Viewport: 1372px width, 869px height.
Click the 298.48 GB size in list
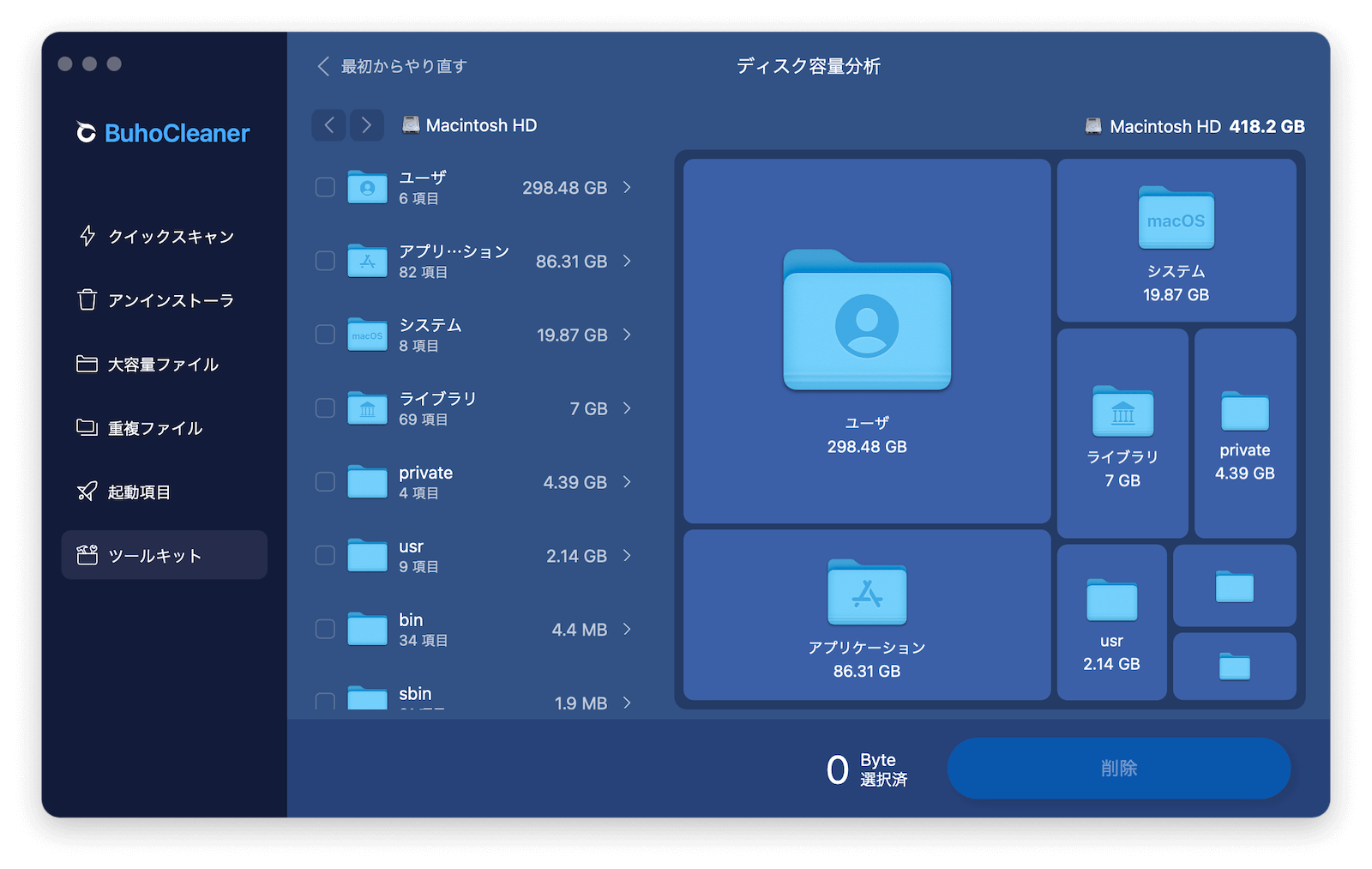[565, 187]
